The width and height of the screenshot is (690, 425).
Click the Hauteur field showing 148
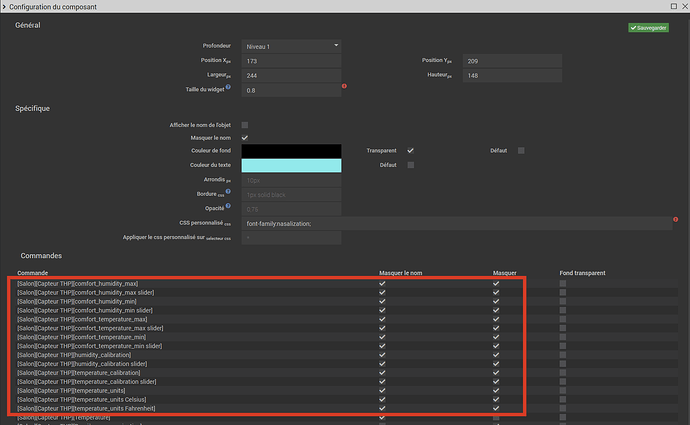(x=512, y=75)
